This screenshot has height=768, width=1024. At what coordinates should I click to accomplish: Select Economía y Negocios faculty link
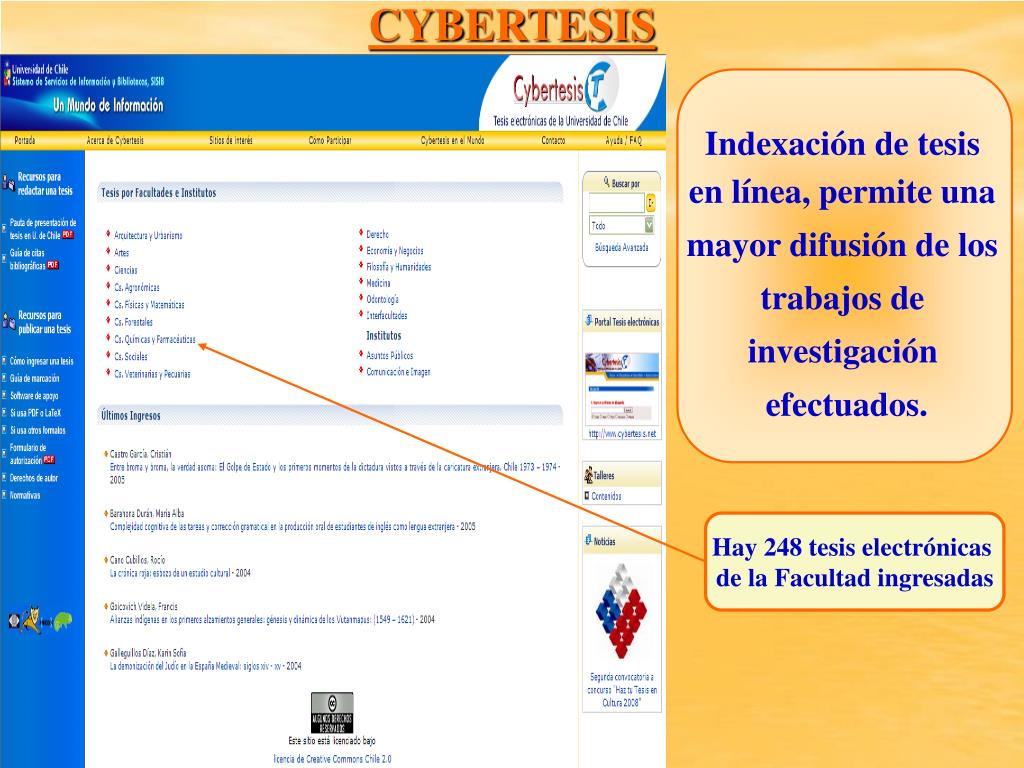point(395,251)
